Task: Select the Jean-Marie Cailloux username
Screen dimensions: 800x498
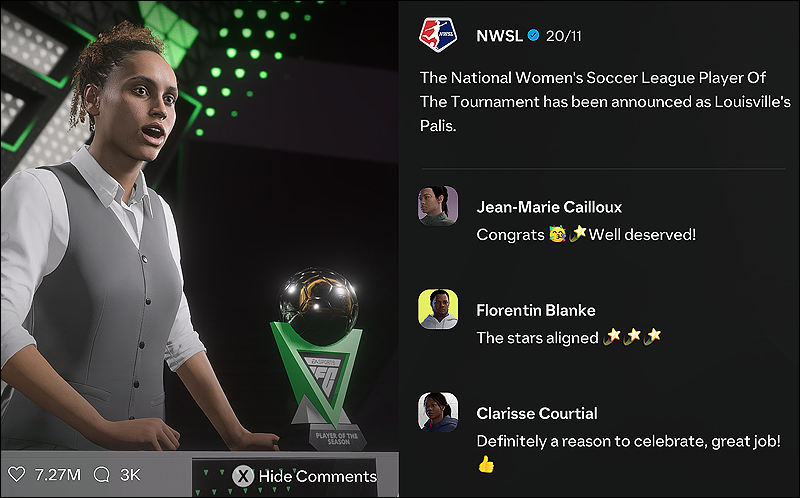Action: [x=549, y=207]
